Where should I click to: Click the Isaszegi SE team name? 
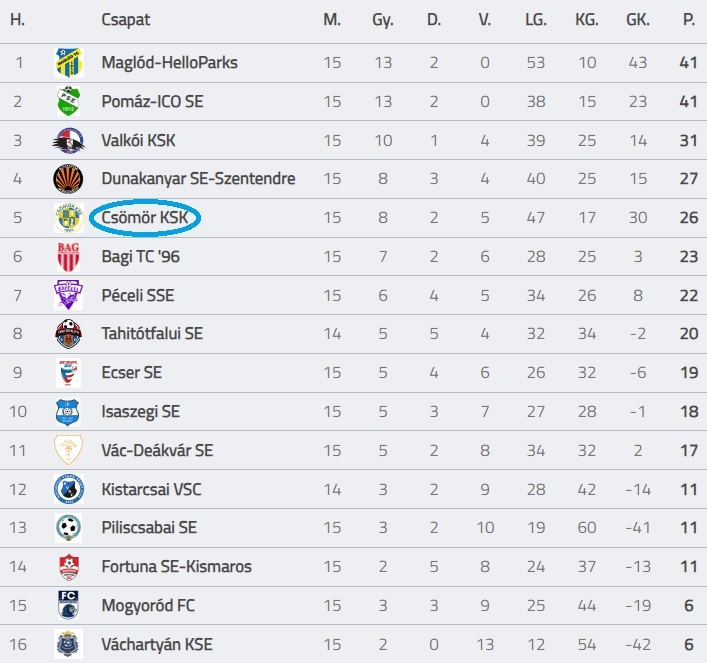click(x=141, y=412)
